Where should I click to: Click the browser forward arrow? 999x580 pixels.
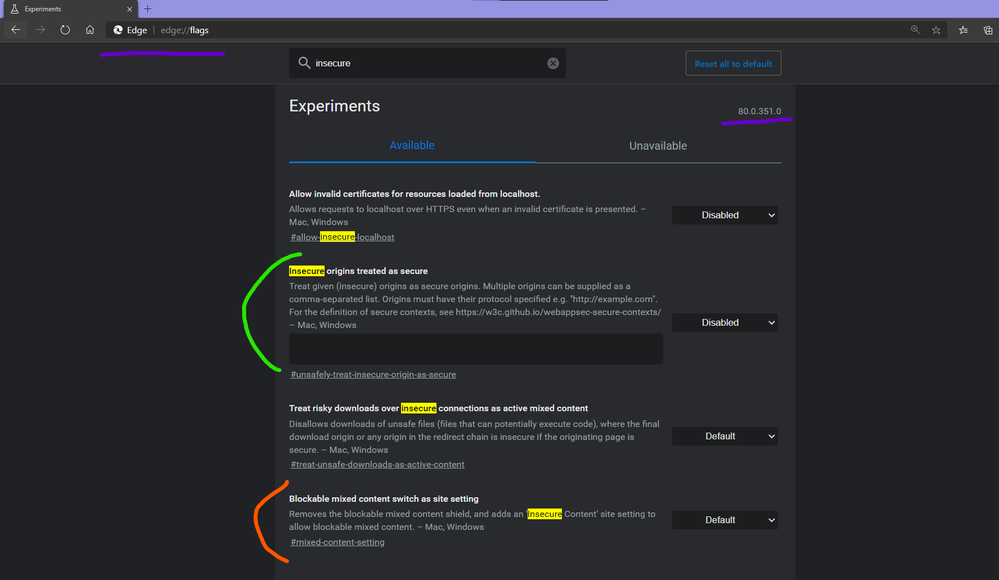point(40,30)
